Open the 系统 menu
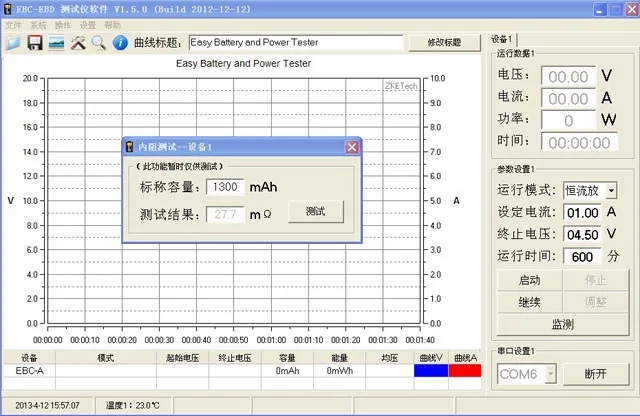The image size is (640, 416). point(38,25)
